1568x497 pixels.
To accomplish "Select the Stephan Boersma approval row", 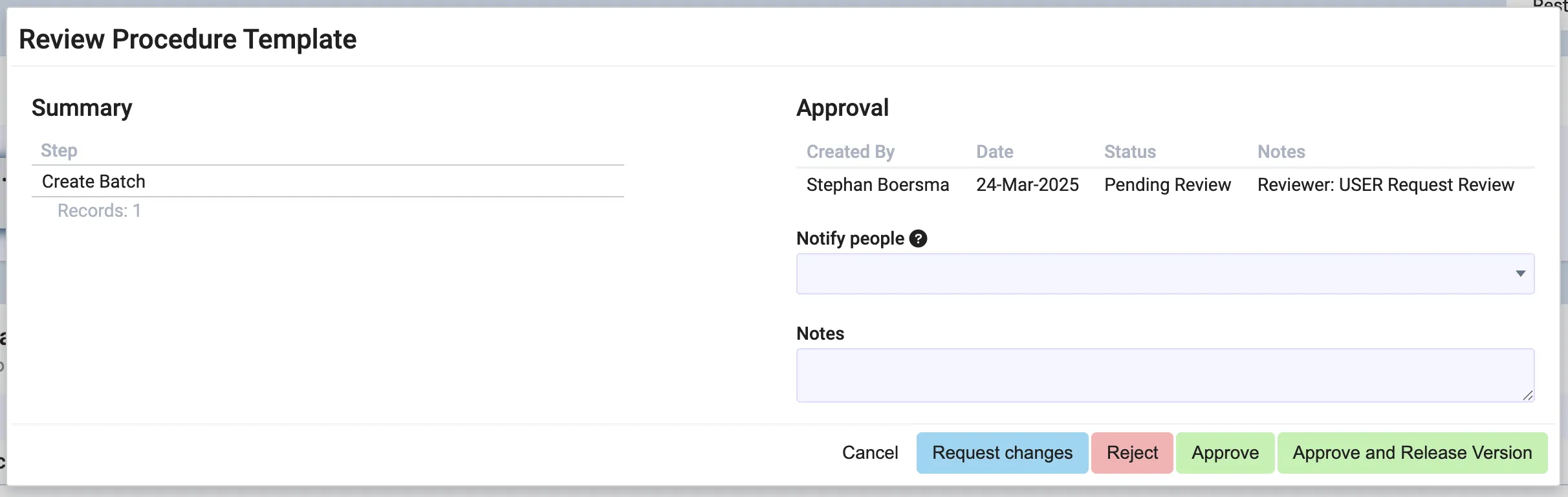I will (x=877, y=185).
